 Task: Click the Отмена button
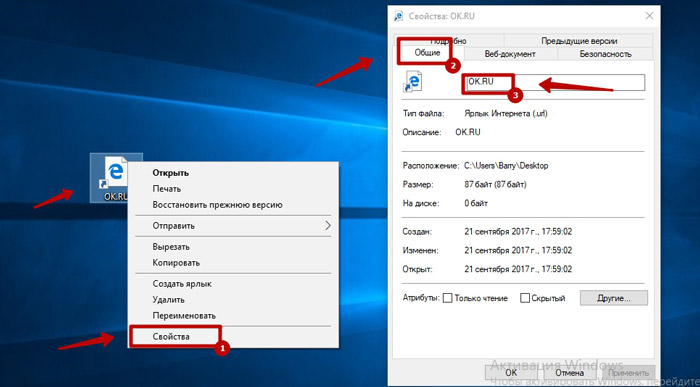(569, 372)
